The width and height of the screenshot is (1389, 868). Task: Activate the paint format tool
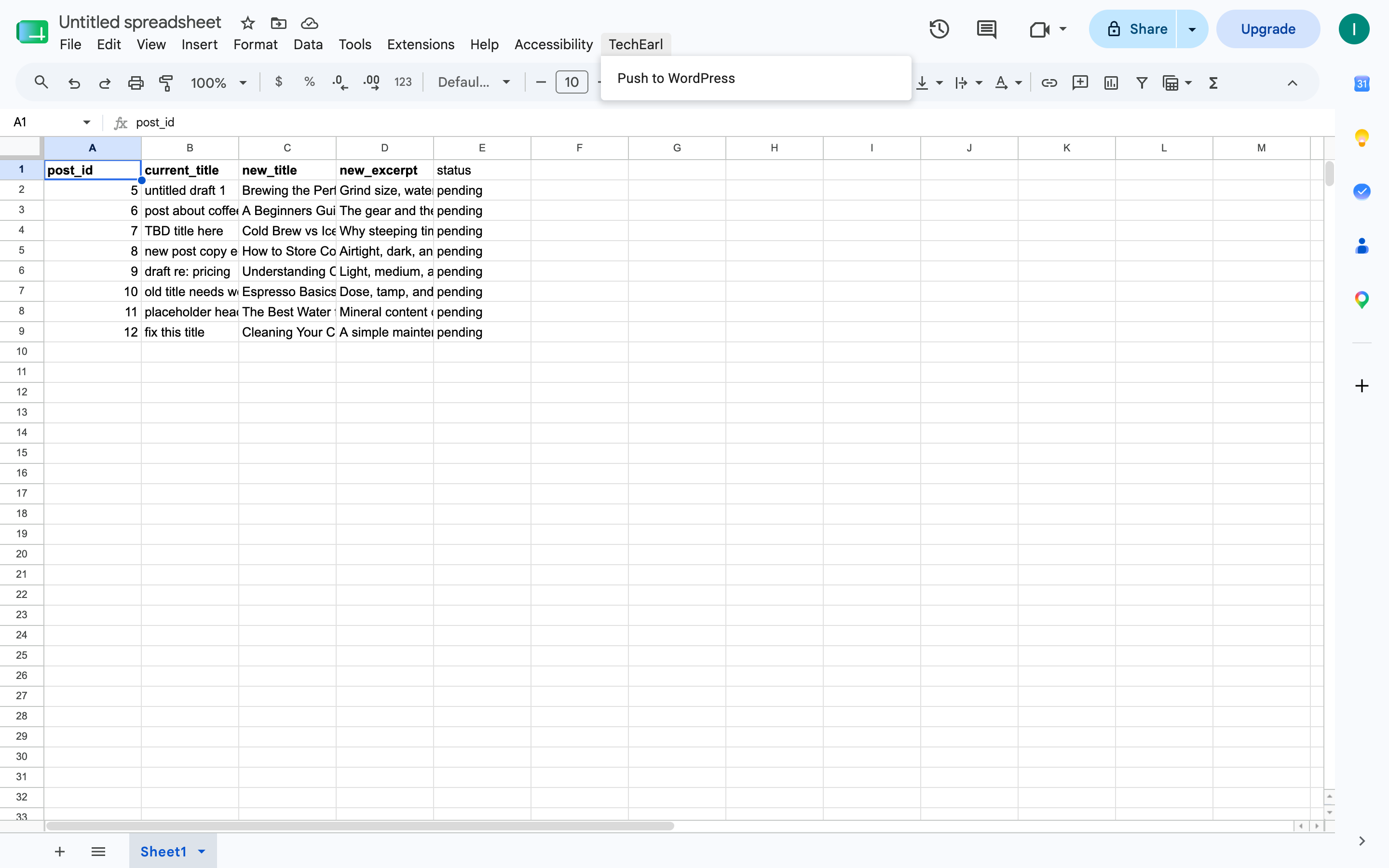click(166, 82)
